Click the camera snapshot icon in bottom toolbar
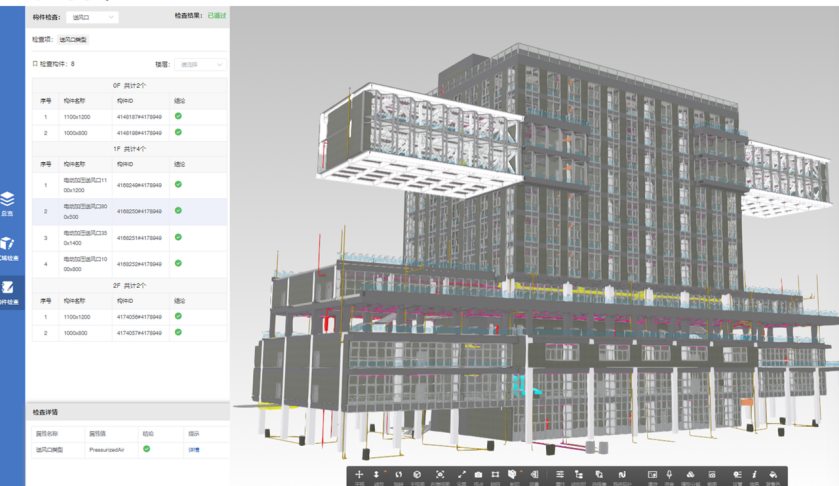 [x=478, y=475]
